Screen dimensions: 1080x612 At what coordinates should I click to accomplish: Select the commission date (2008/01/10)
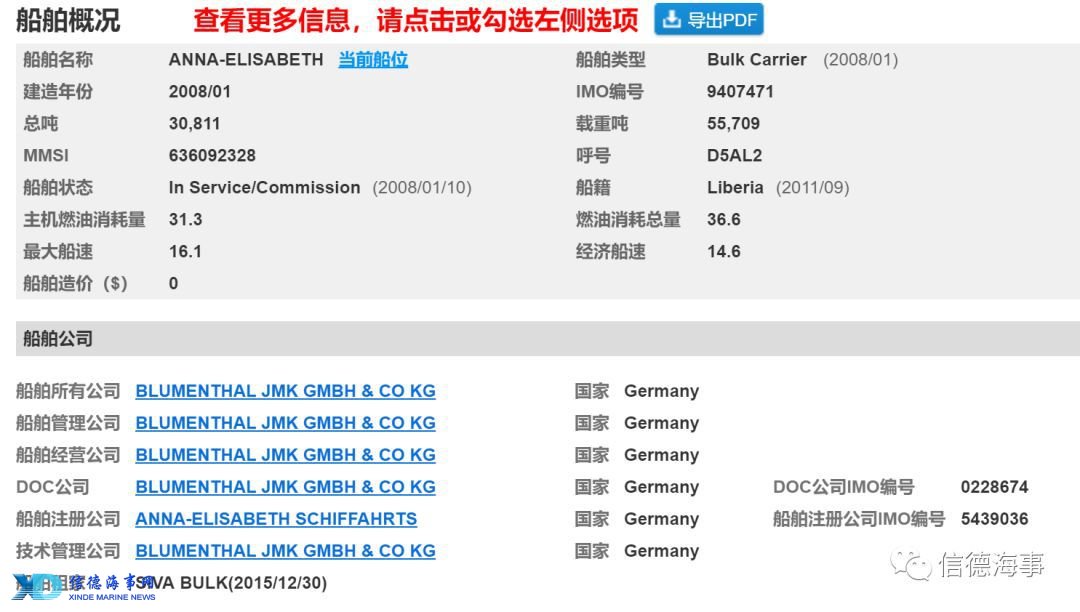click(x=422, y=188)
